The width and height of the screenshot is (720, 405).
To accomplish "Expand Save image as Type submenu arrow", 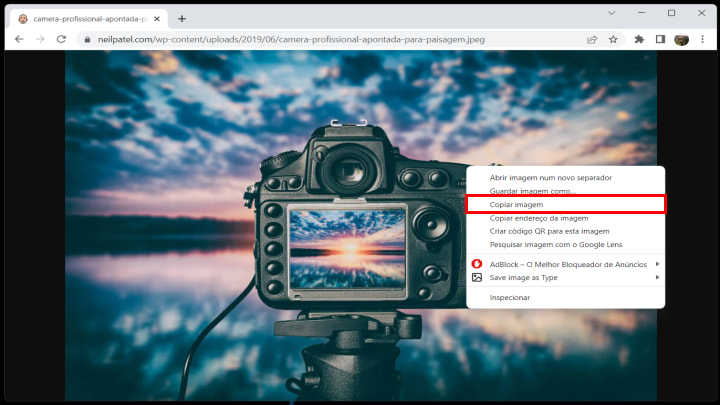I will click(x=658, y=277).
